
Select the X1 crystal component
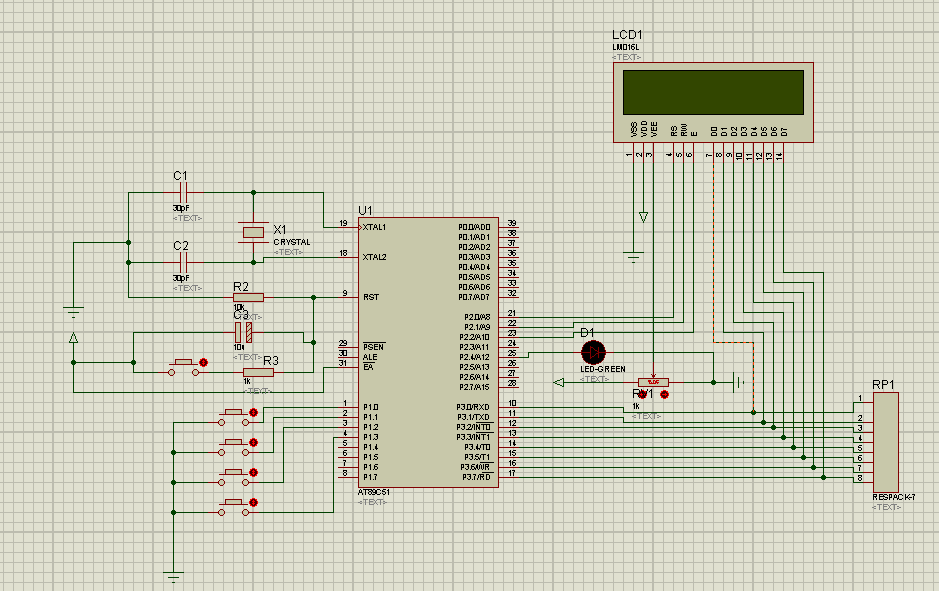pyautogui.click(x=253, y=232)
